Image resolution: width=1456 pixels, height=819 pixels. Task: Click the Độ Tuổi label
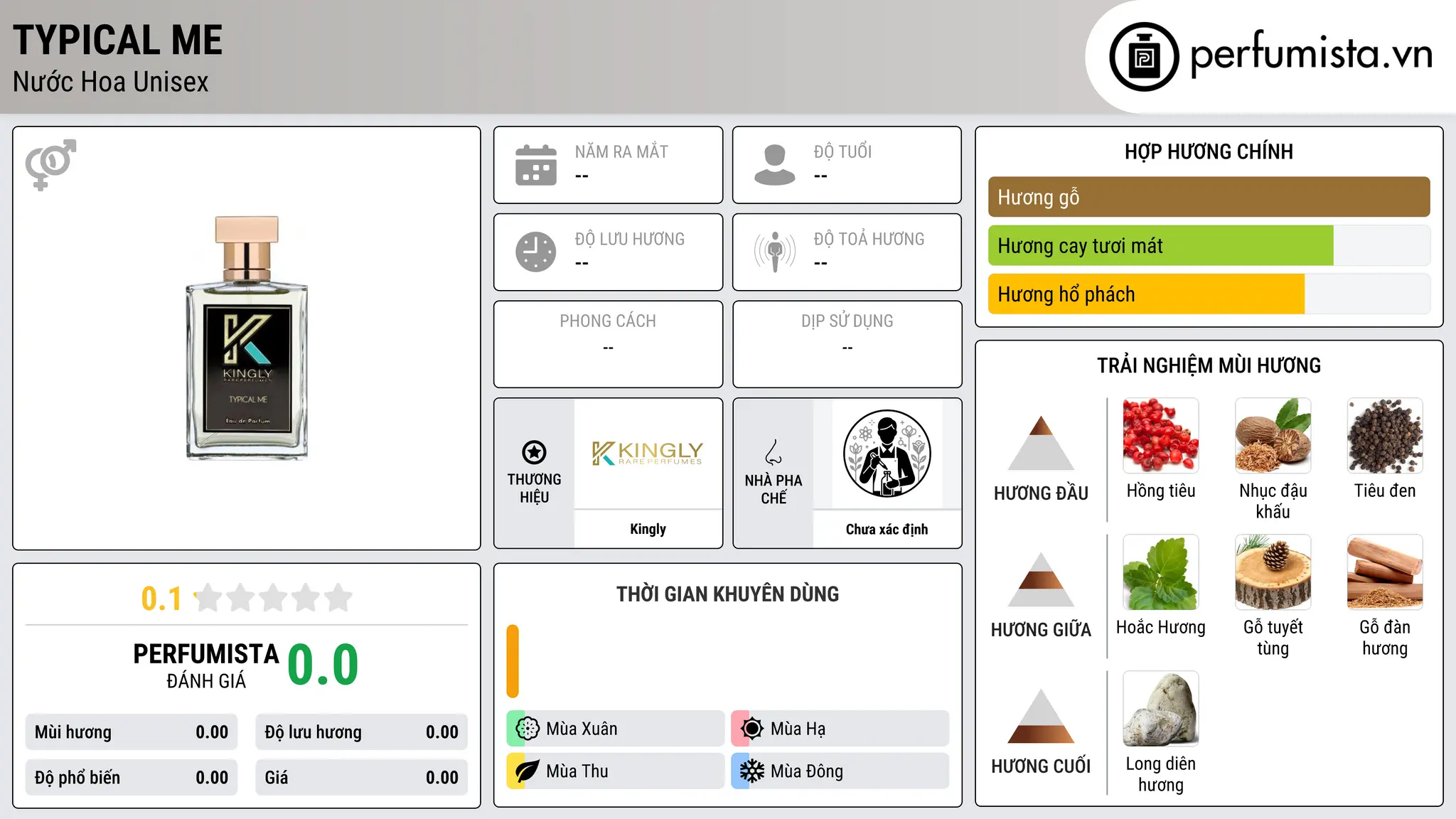click(x=842, y=152)
